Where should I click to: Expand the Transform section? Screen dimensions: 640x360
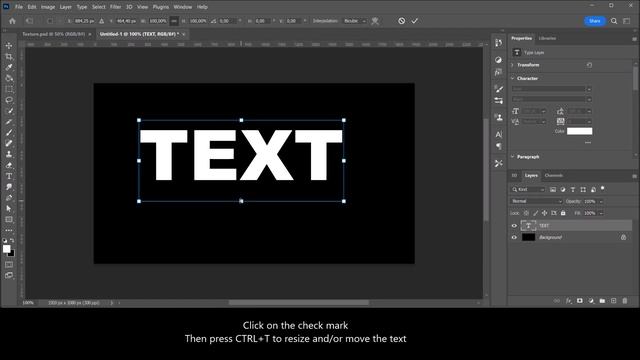[x=513, y=65]
